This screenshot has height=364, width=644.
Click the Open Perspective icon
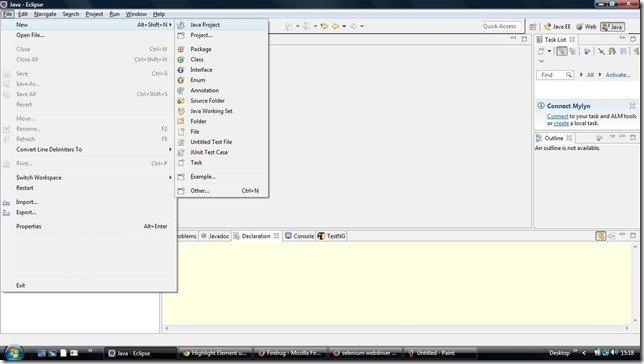pos(533,27)
